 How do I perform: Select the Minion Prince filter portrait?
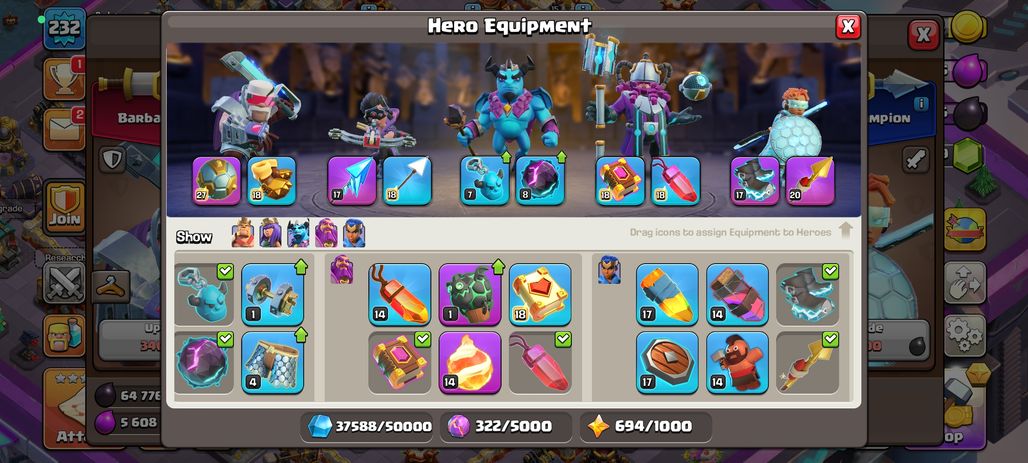[298, 233]
